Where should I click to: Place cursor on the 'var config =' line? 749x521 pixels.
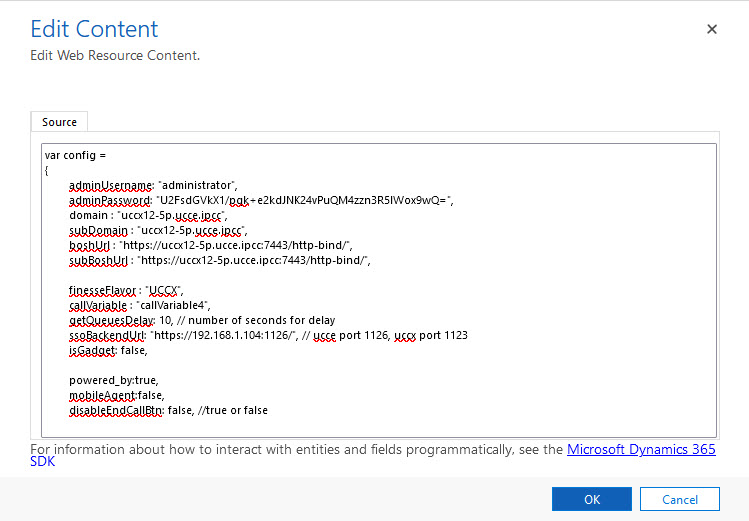[x=75, y=155]
